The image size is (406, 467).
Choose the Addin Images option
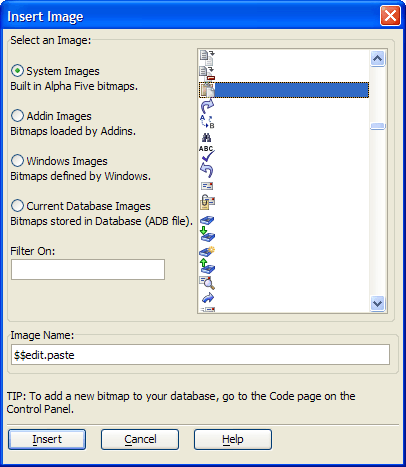[x=17, y=116]
